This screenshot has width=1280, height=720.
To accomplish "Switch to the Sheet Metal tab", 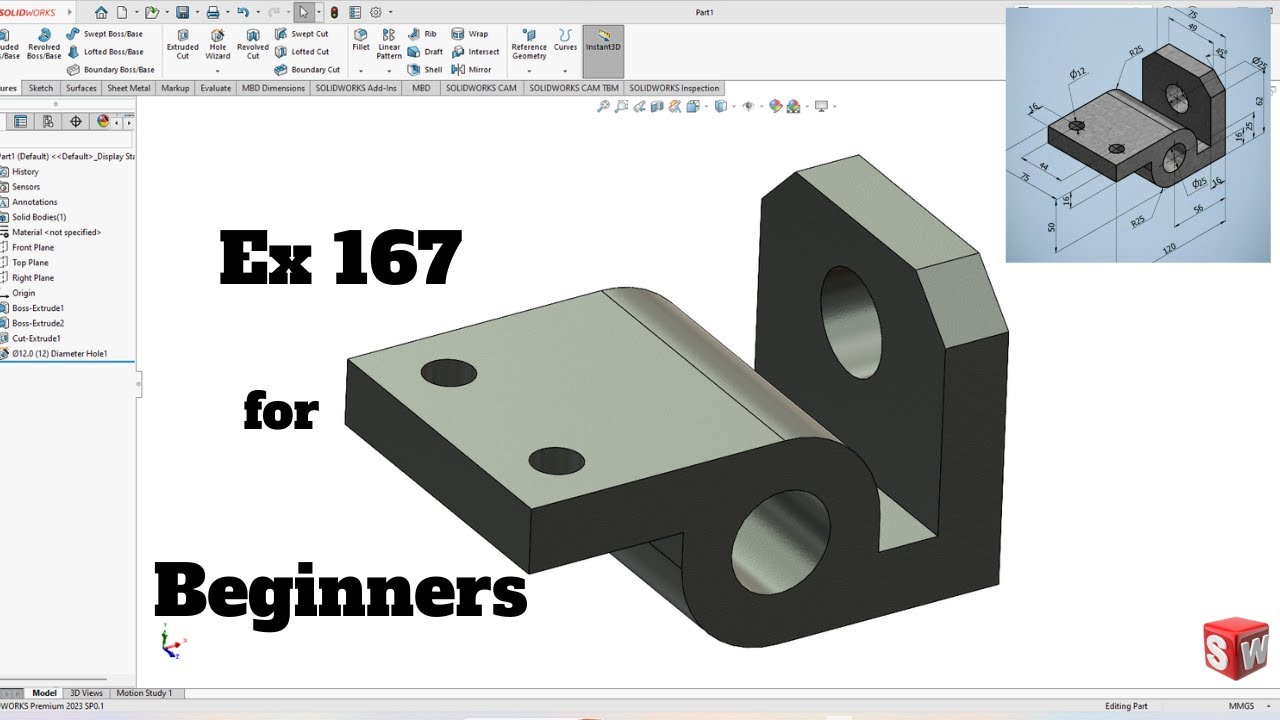I will pyautogui.click(x=129, y=88).
